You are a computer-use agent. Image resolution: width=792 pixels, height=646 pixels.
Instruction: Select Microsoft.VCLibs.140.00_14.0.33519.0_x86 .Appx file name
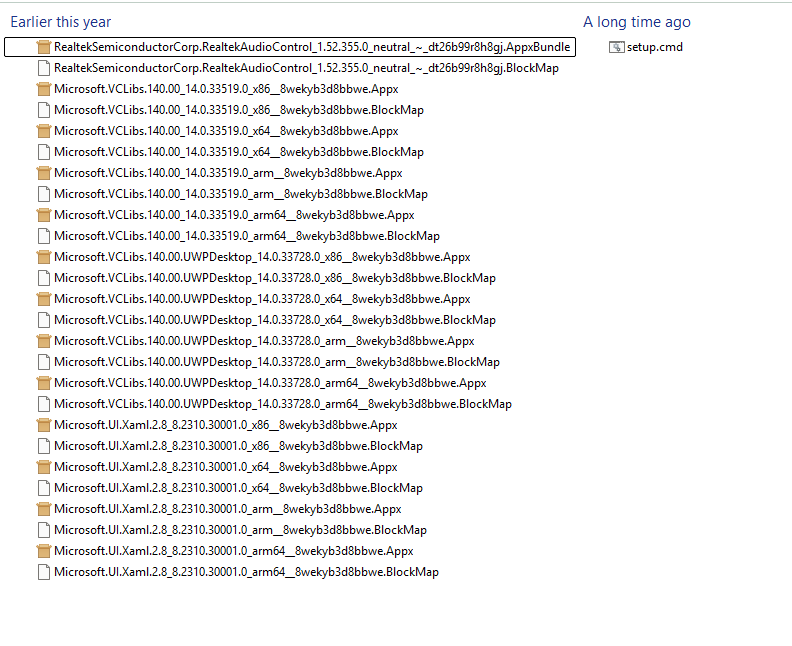(x=226, y=89)
